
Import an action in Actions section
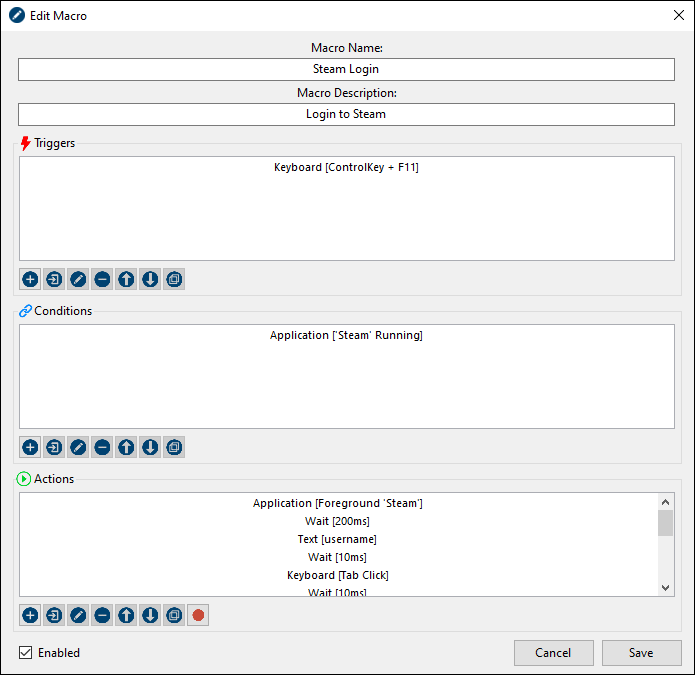[54, 615]
